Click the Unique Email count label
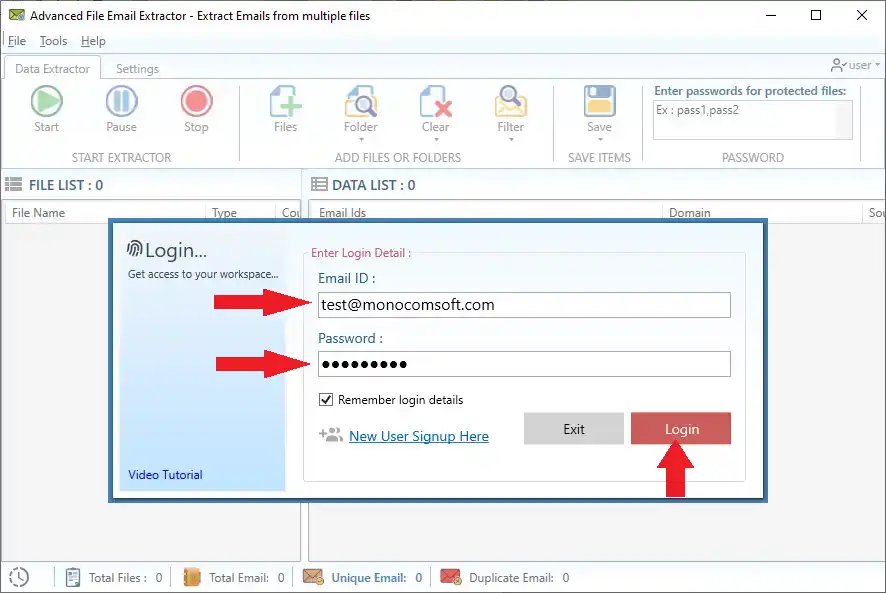This screenshot has width=886, height=593. 376,577
